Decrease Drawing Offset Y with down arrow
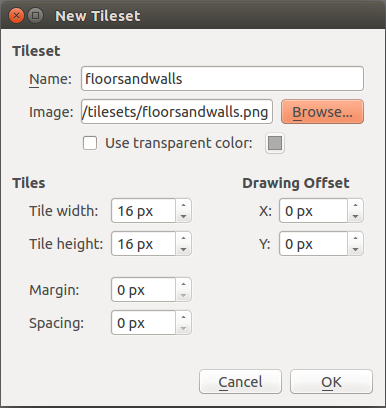Screen dimensions: 386x408 tap(355, 249)
